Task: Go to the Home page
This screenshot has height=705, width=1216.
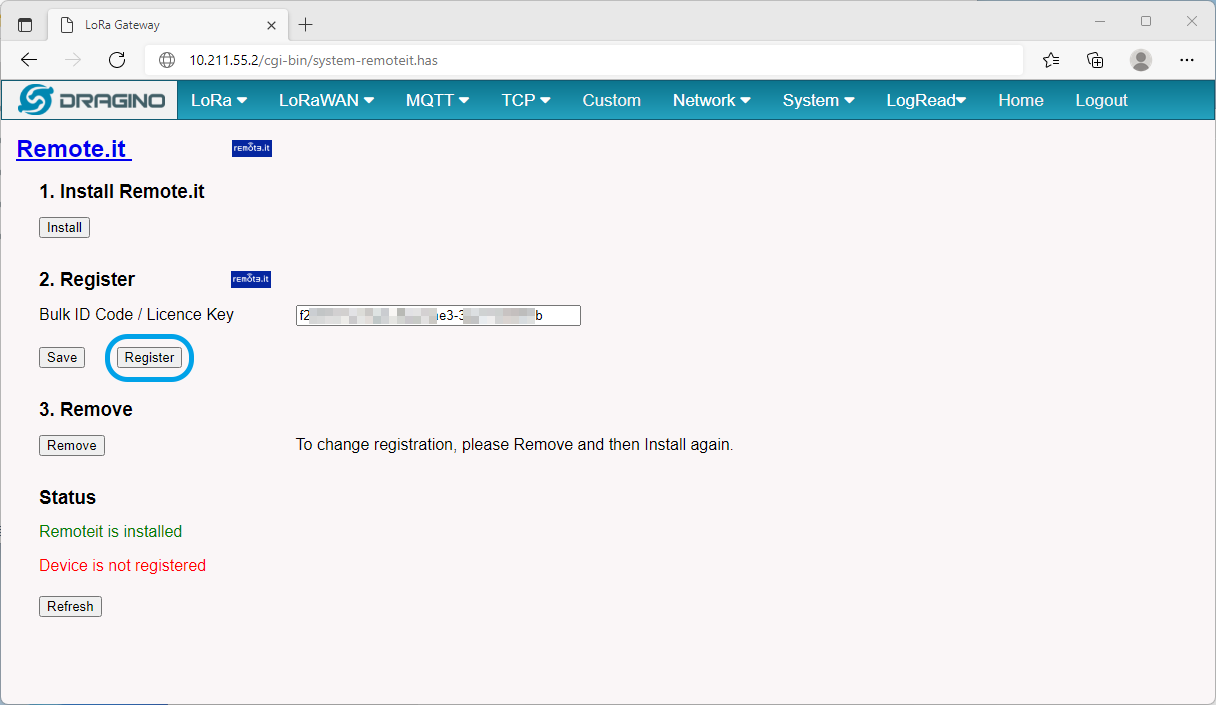Action: [x=1020, y=100]
